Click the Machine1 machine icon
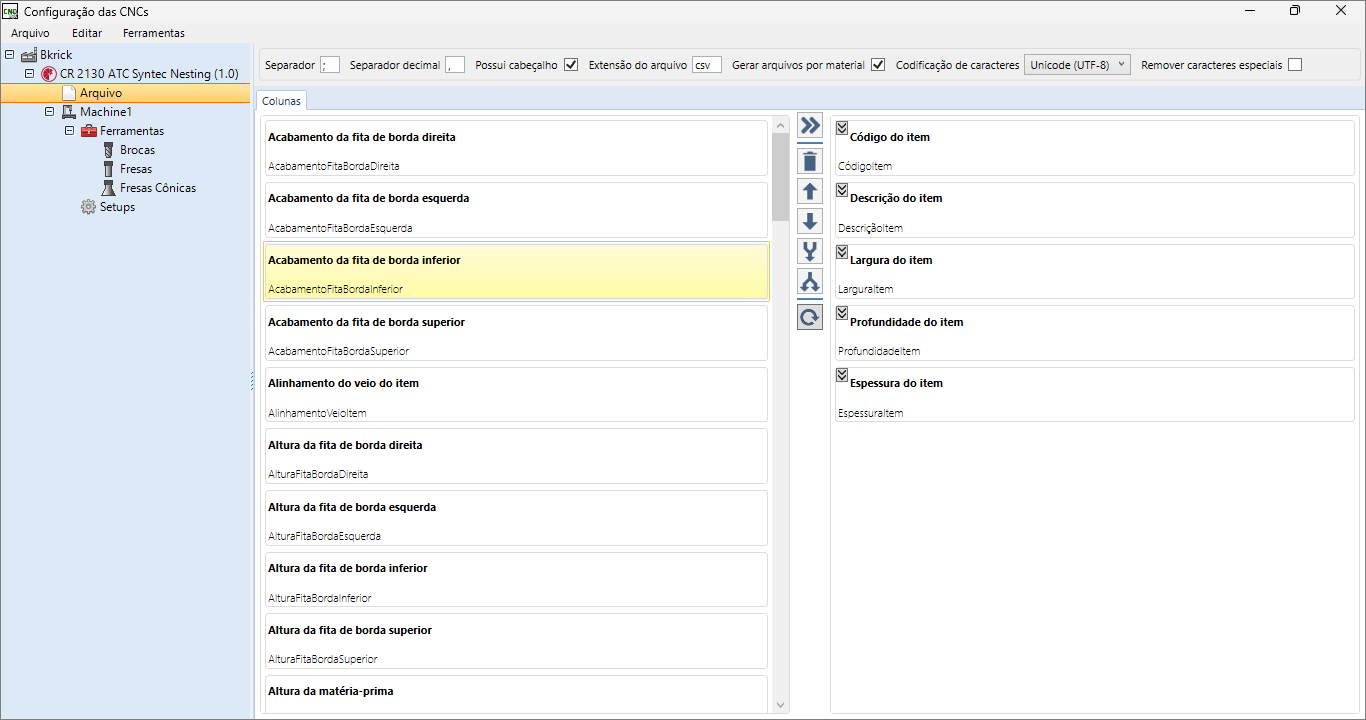Image resolution: width=1366 pixels, height=720 pixels. point(69,112)
